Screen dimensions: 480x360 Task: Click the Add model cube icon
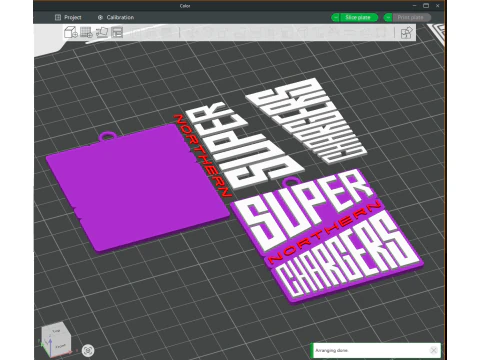(x=71, y=32)
